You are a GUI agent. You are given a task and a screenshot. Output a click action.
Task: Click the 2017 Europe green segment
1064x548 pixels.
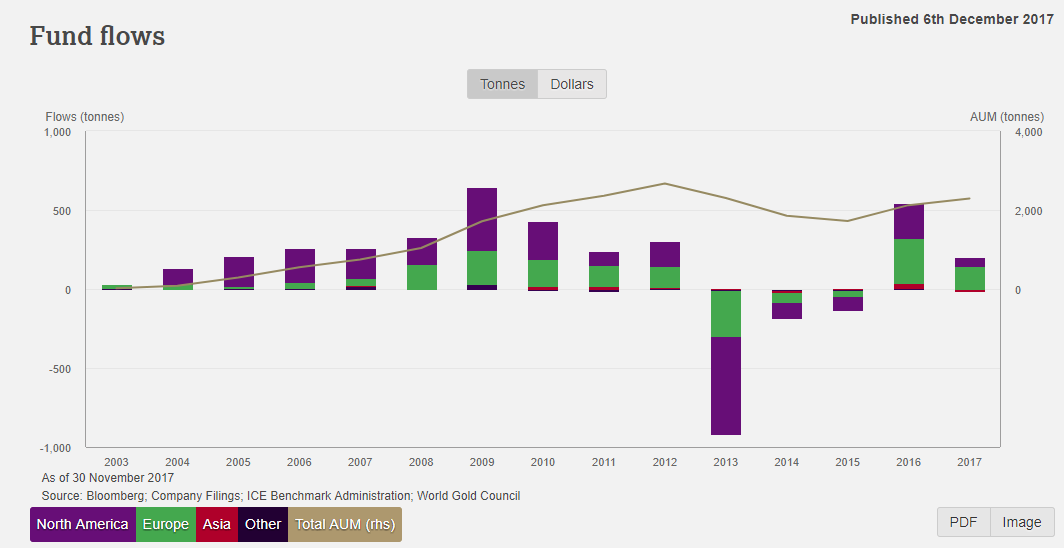970,277
